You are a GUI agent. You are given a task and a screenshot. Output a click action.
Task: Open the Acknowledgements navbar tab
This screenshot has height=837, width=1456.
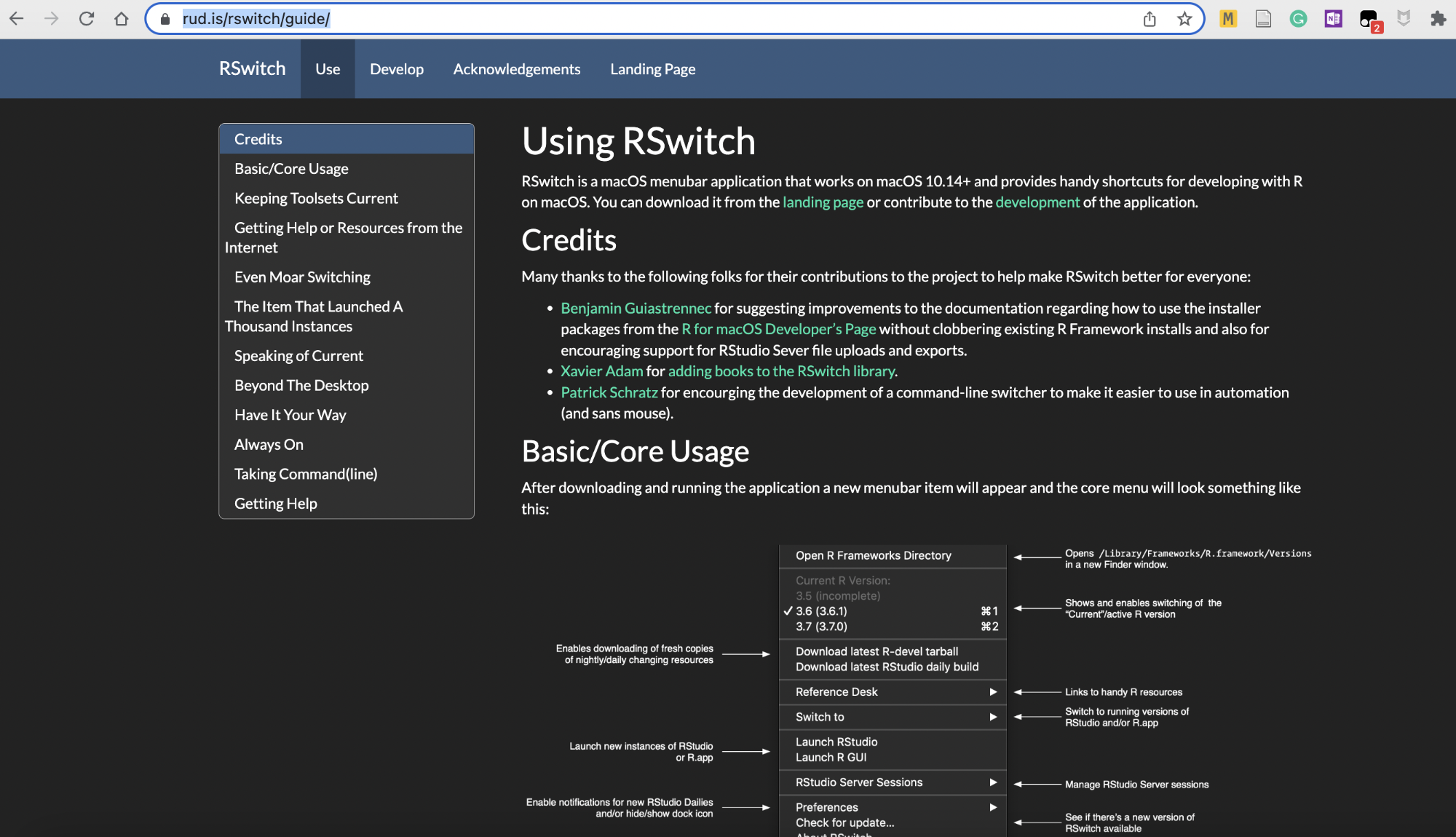pyautogui.click(x=517, y=69)
